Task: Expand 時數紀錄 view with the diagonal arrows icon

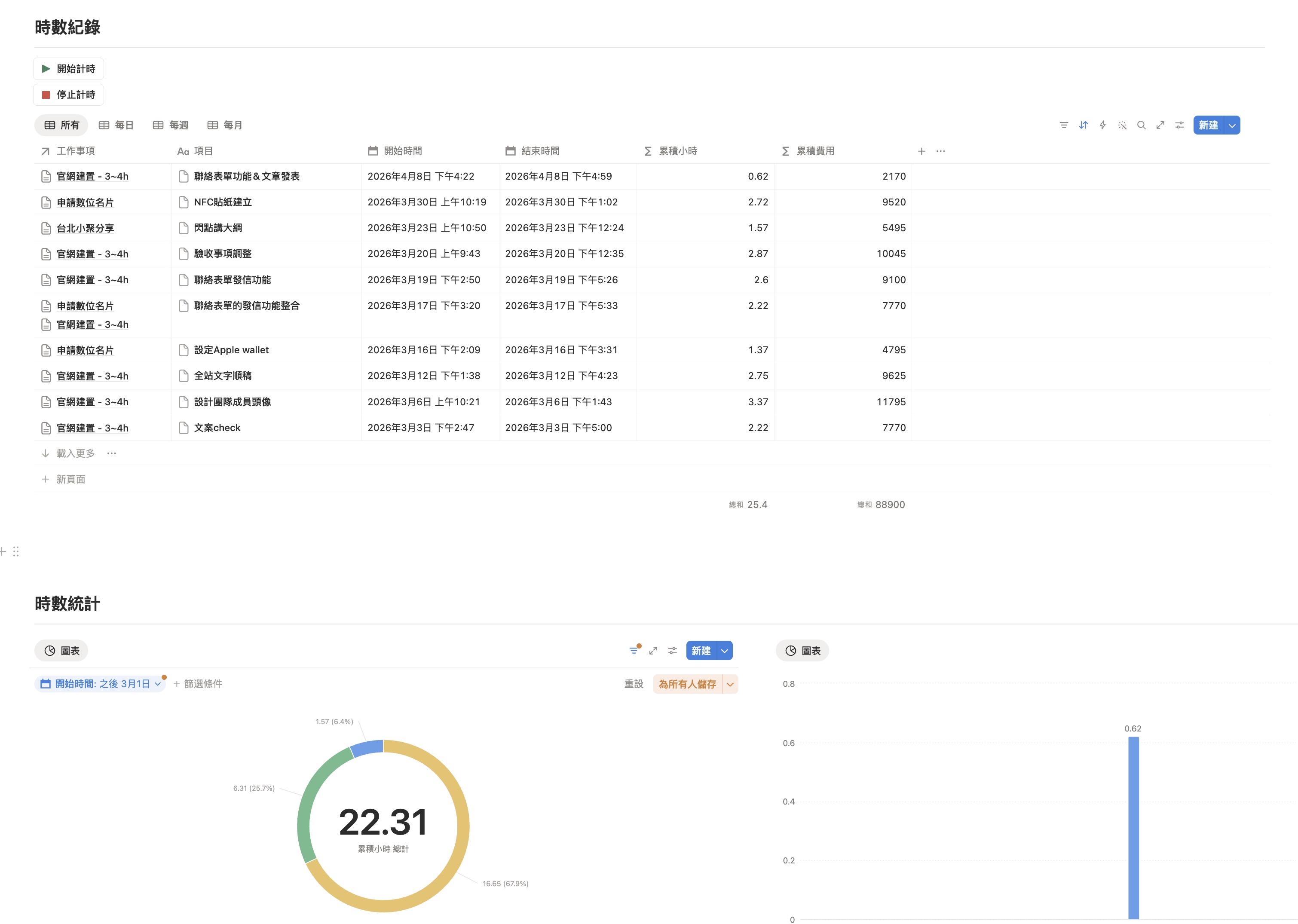Action: pyautogui.click(x=1160, y=125)
